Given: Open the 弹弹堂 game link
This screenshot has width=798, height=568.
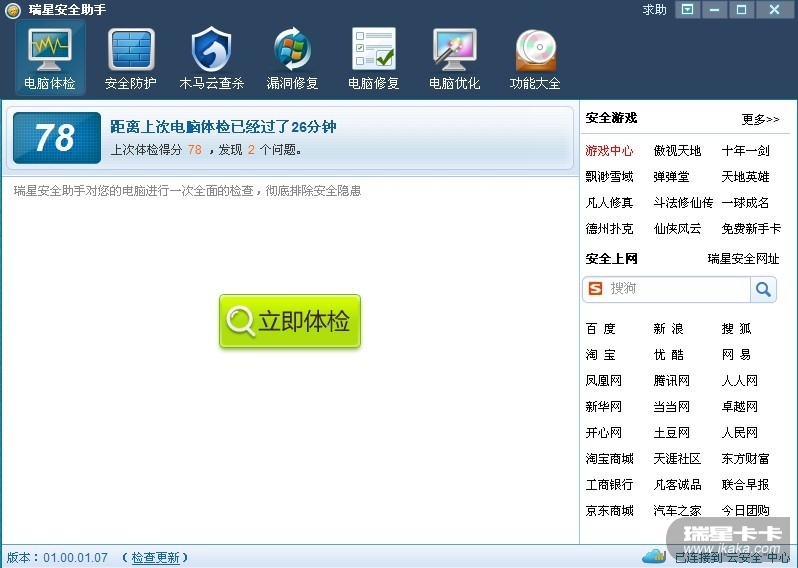Looking at the screenshot, I should tap(671, 177).
